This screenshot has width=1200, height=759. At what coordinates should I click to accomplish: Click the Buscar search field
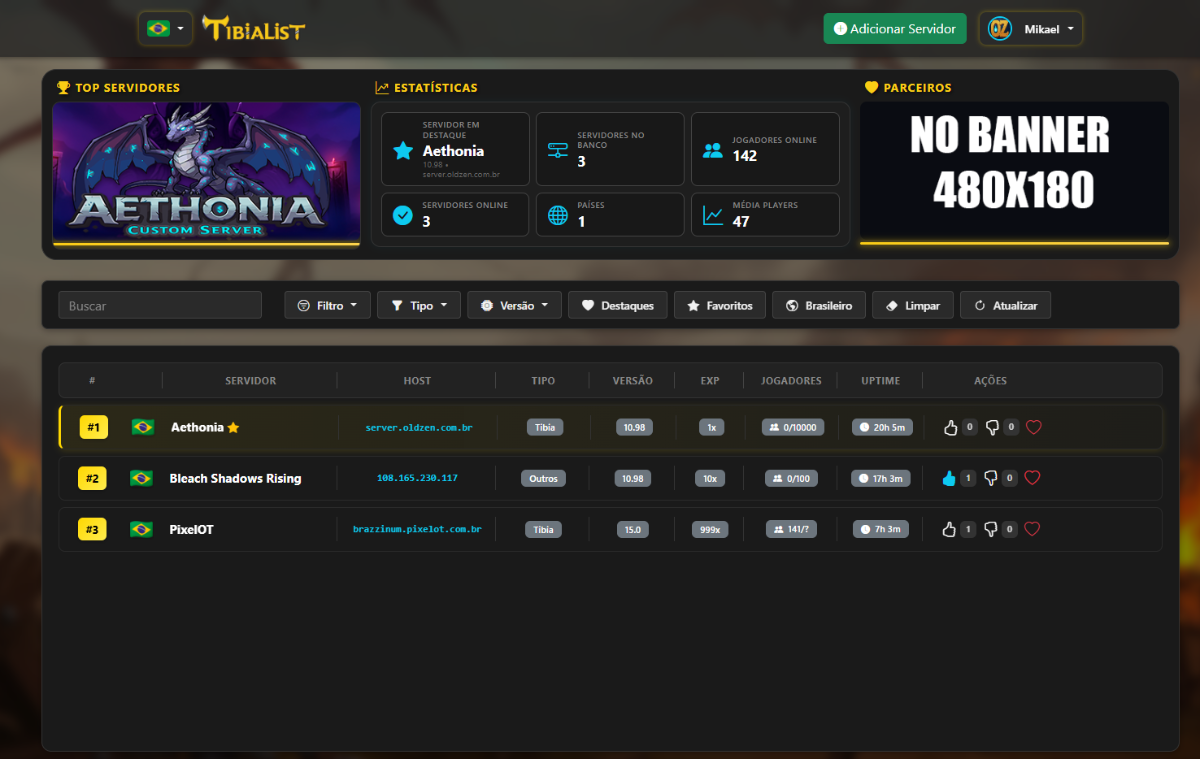point(160,305)
